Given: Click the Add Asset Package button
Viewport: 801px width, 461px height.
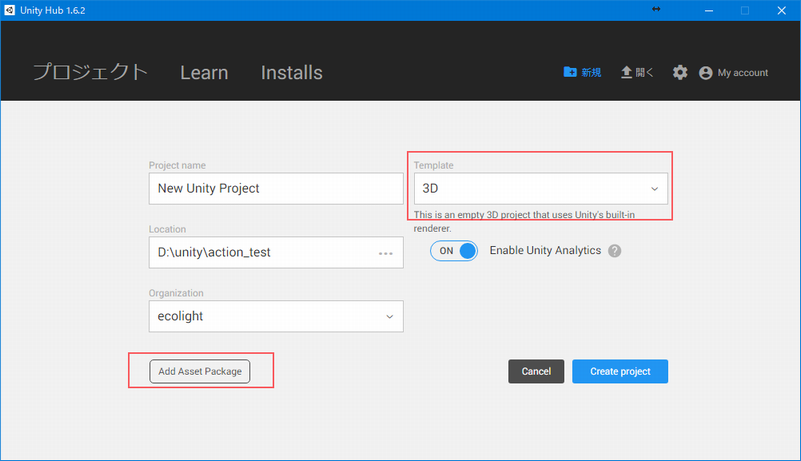Looking at the screenshot, I should pyautogui.click(x=200, y=372).
